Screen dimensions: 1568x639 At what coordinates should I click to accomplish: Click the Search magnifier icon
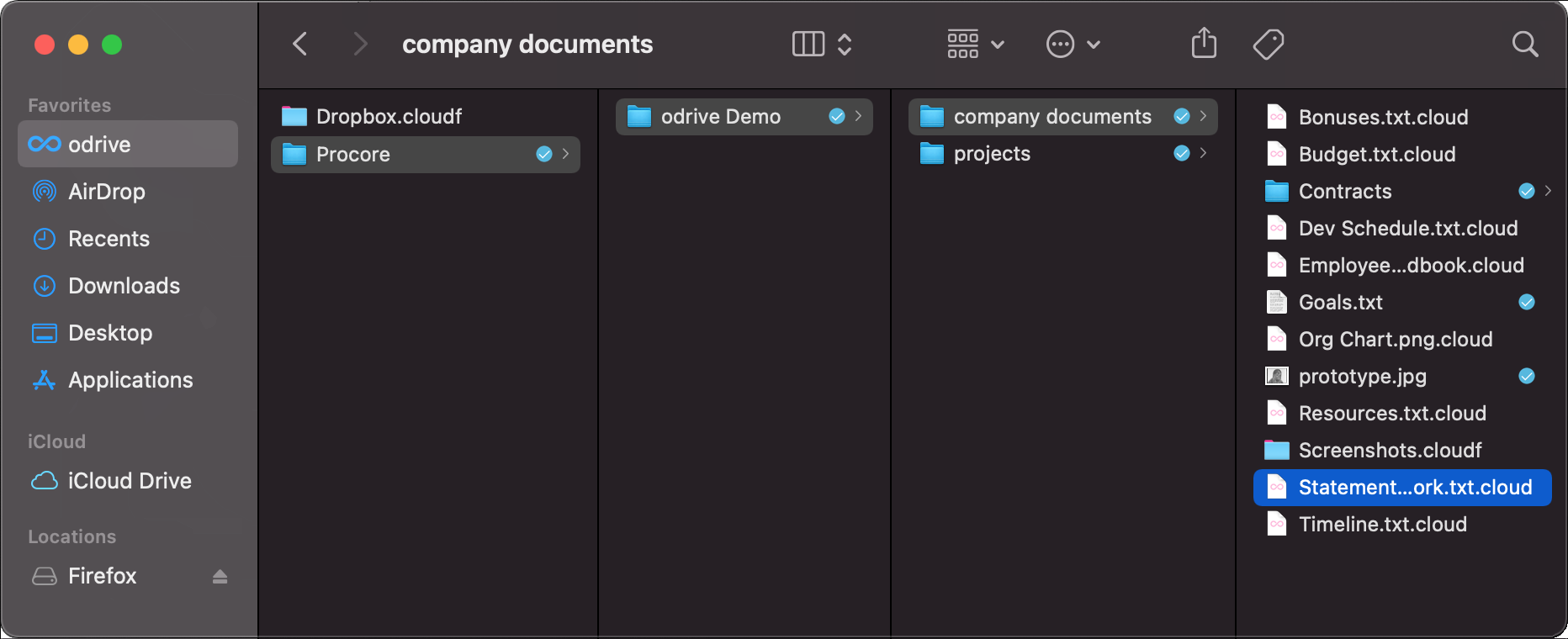1524,44
